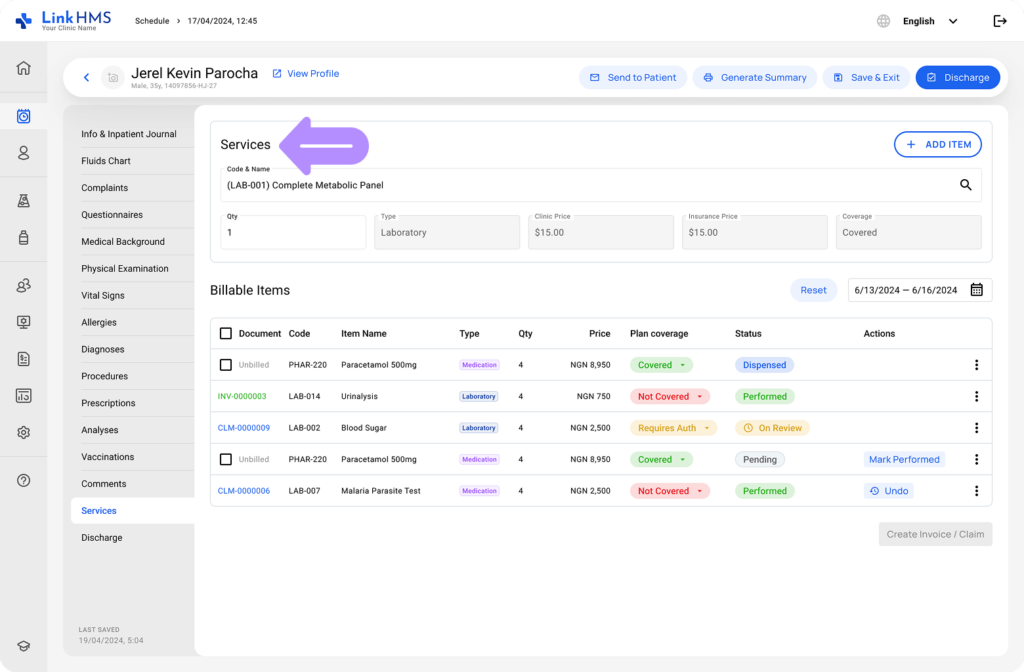This screenshot has width=1024, height=672.
Task: Open claim link CLM-0000006
Action: 244,491
